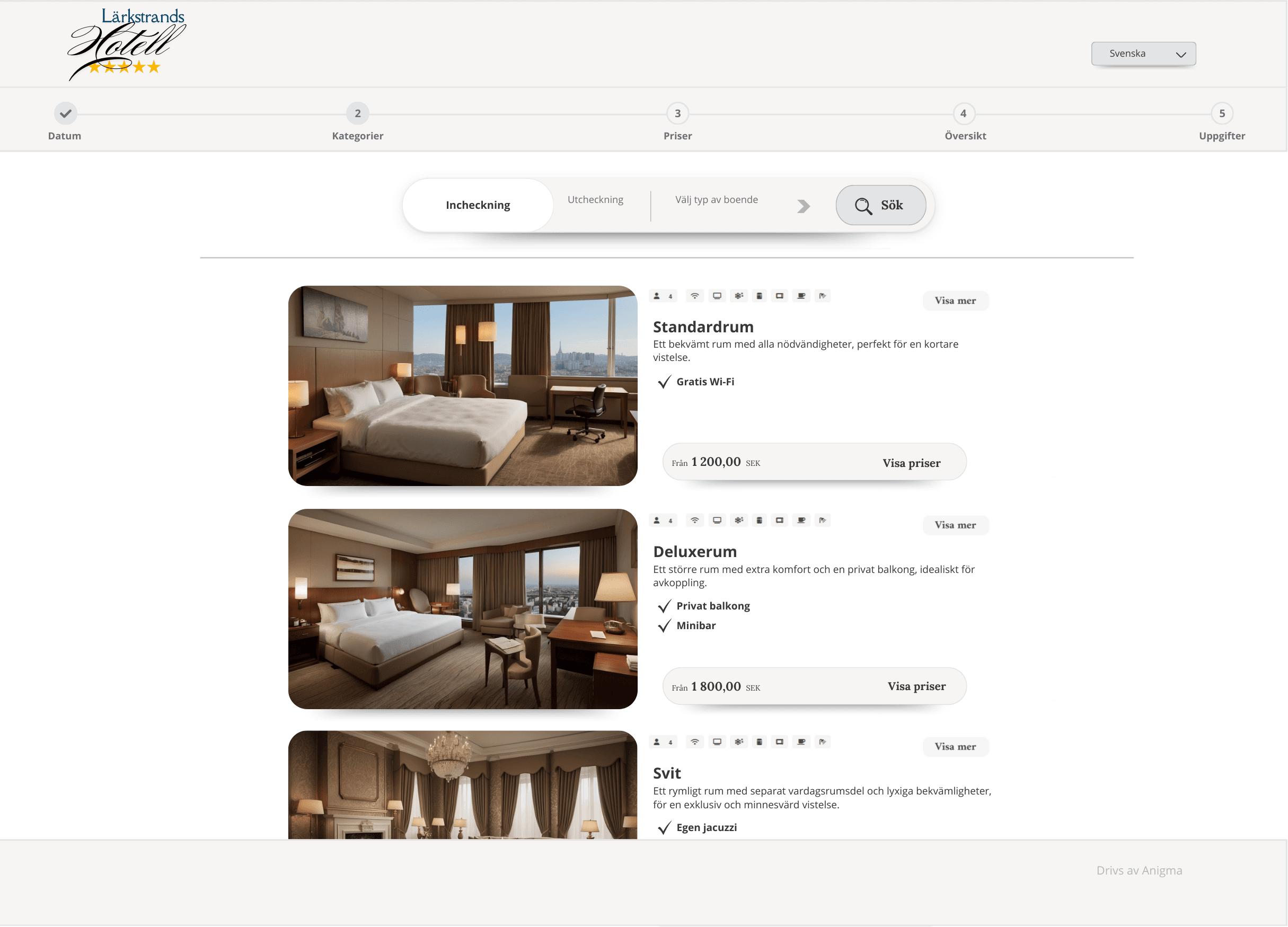The width and height of the screenshot is (1288, 927).
Task: Click the Lärkstrands Hotell logo
Action: [x=127, y=44]
